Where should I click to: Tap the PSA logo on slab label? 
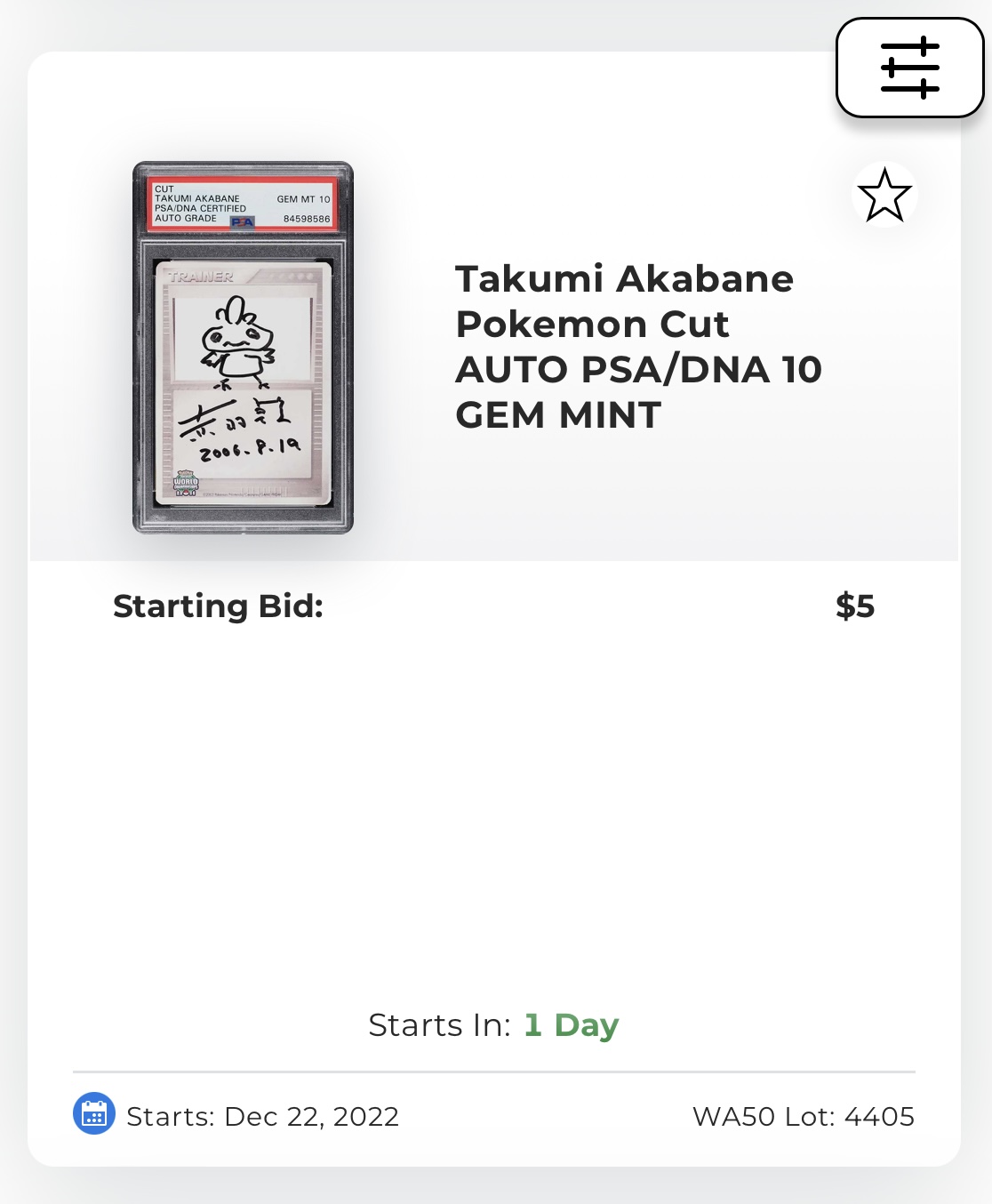click(242, 221)
